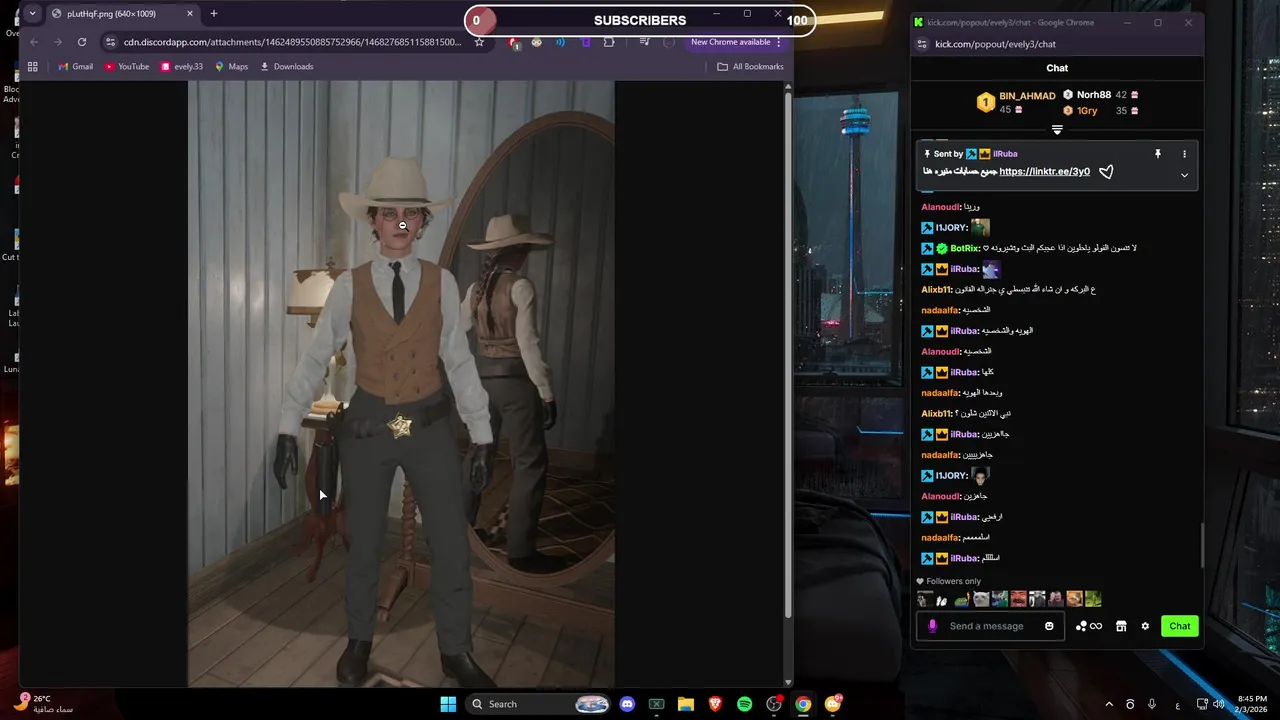Image resolution: width=1280 pixels, height=720 pixels.
Task: Open the linktr.ee/3y0 pinned link
Action: [1044, 172]
